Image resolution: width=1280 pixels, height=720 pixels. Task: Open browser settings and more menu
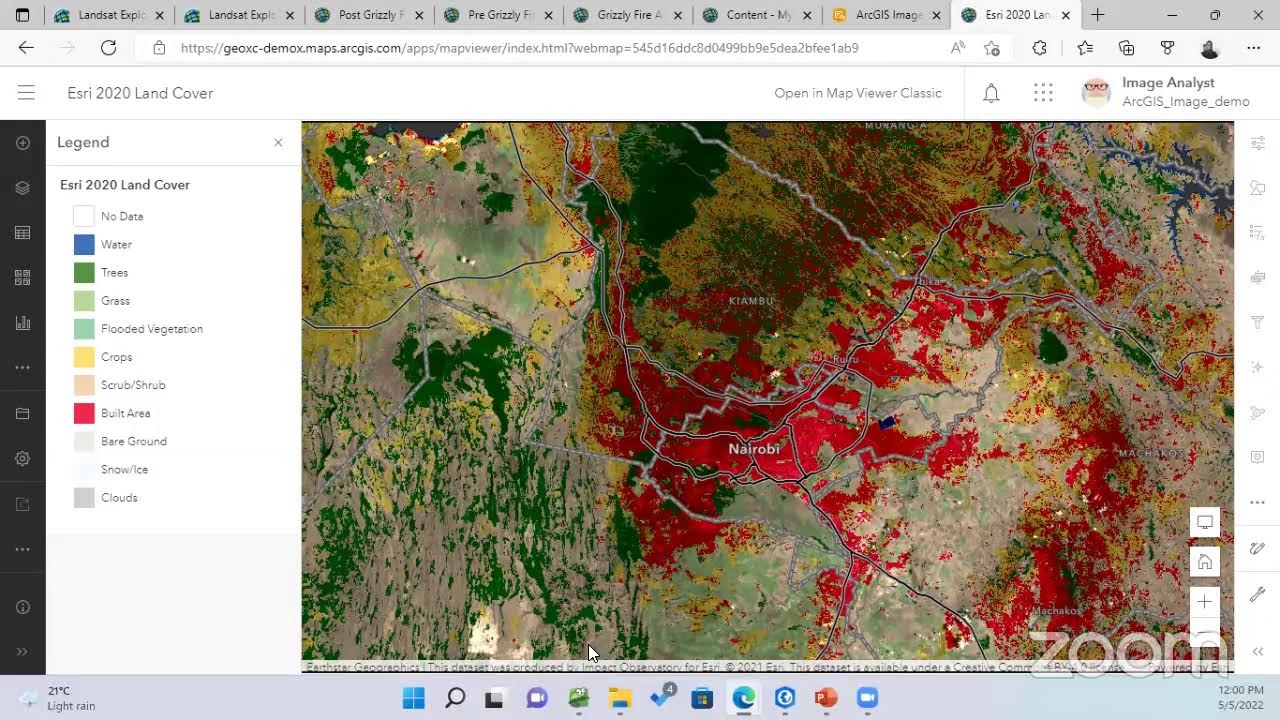click(1253, 48)
